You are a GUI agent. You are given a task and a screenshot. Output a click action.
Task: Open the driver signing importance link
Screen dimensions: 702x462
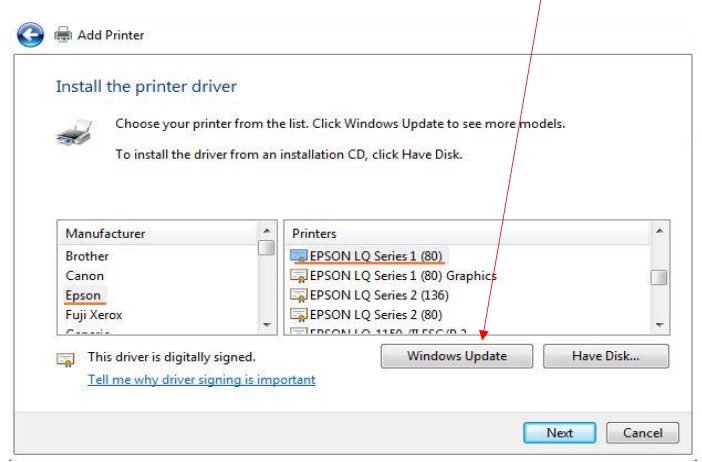(x=201, y=379)
